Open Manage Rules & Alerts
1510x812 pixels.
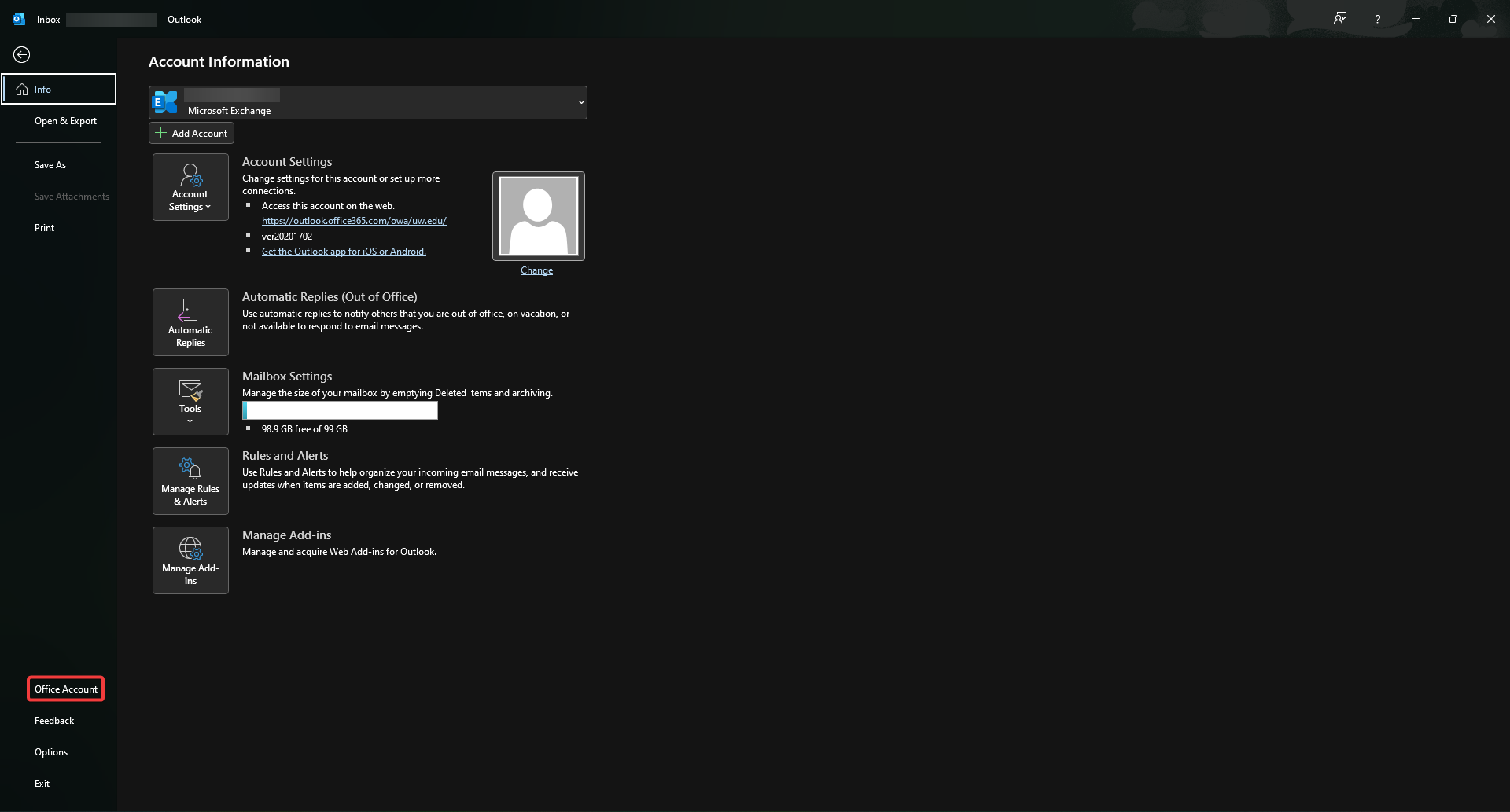click(190, 481)
